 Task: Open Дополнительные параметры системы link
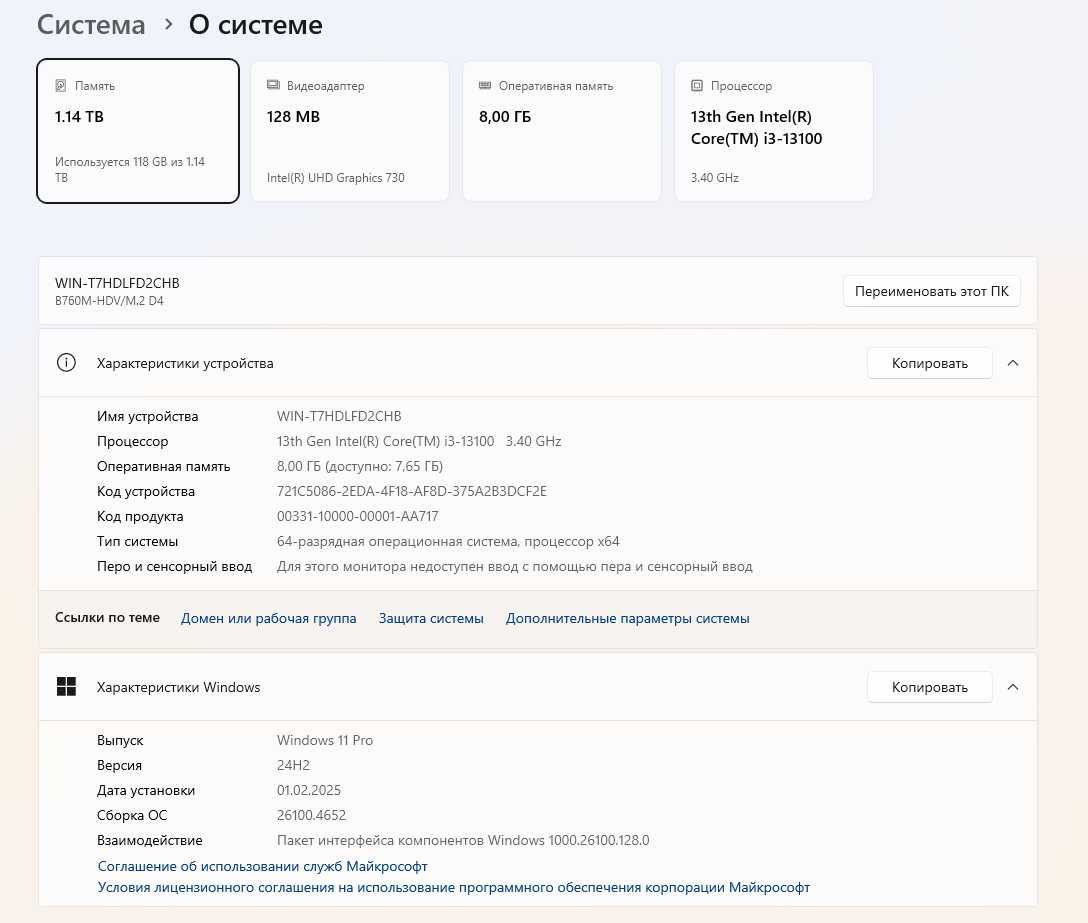[x=627, y=618]
